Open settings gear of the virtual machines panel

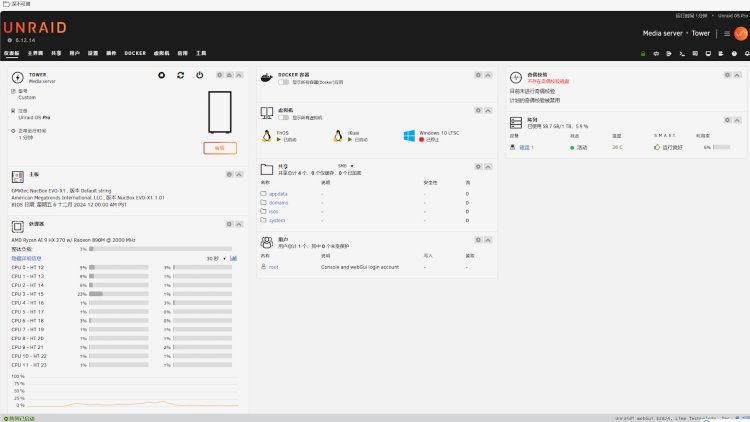pos(478,111)
